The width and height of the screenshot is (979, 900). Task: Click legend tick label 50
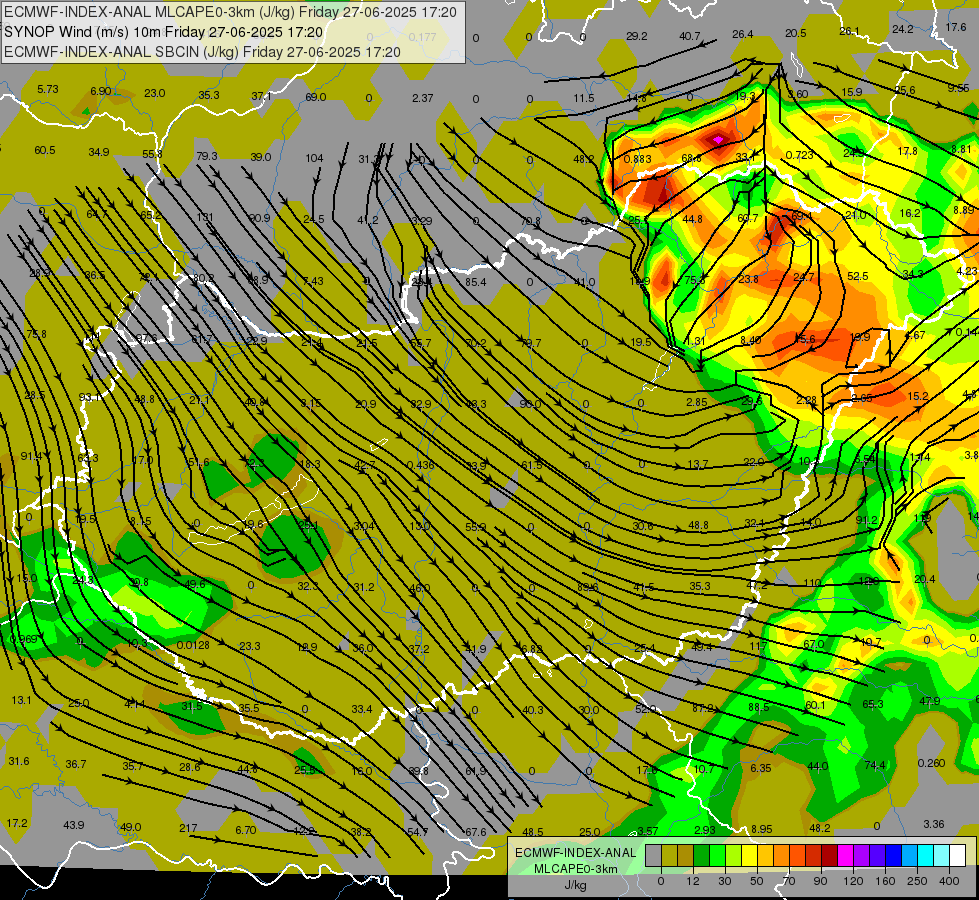pyautogui.click(x=757, y=881)
